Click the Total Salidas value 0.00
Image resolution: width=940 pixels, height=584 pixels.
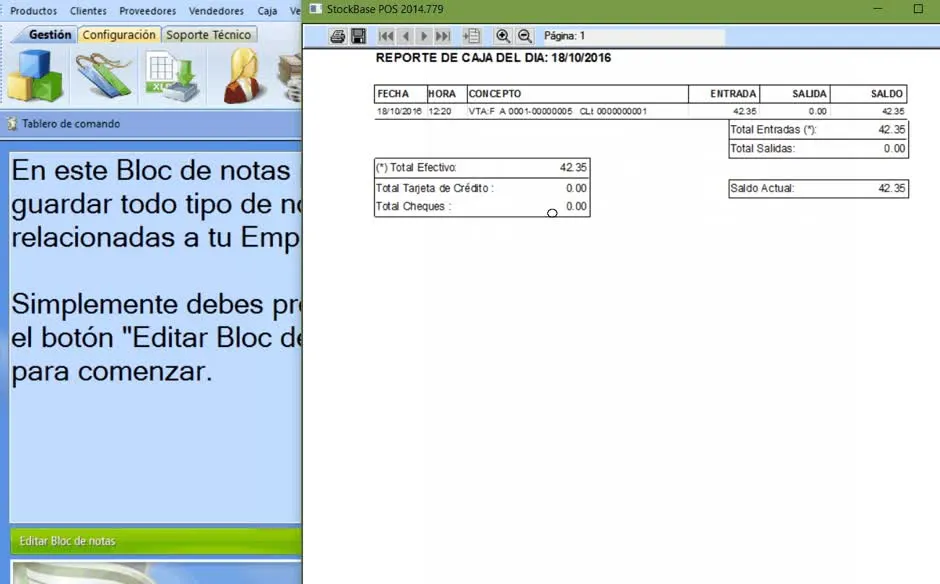point(894,148)
